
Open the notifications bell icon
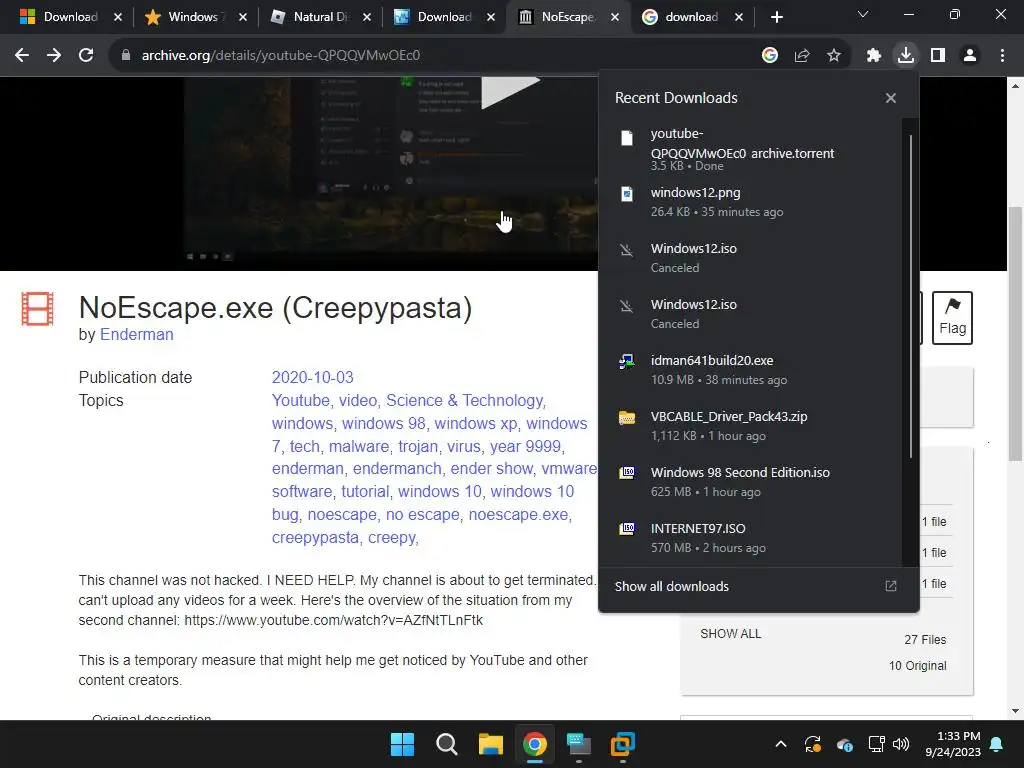pos(997,744)
